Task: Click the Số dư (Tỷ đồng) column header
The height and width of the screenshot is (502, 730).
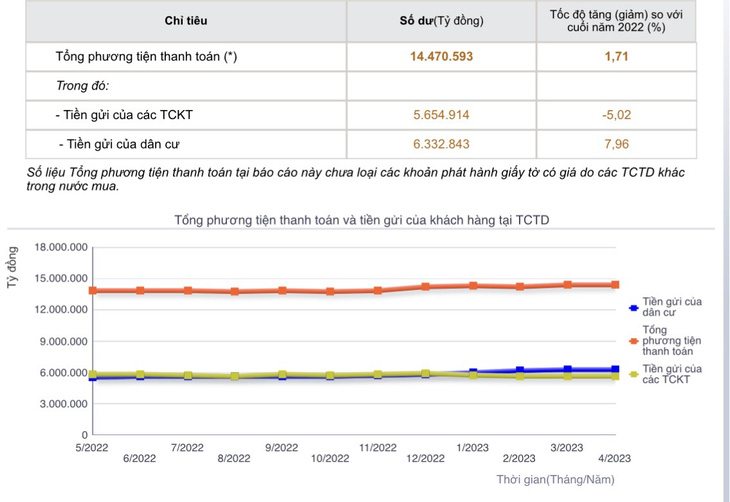Action: (x=441, y=21)
